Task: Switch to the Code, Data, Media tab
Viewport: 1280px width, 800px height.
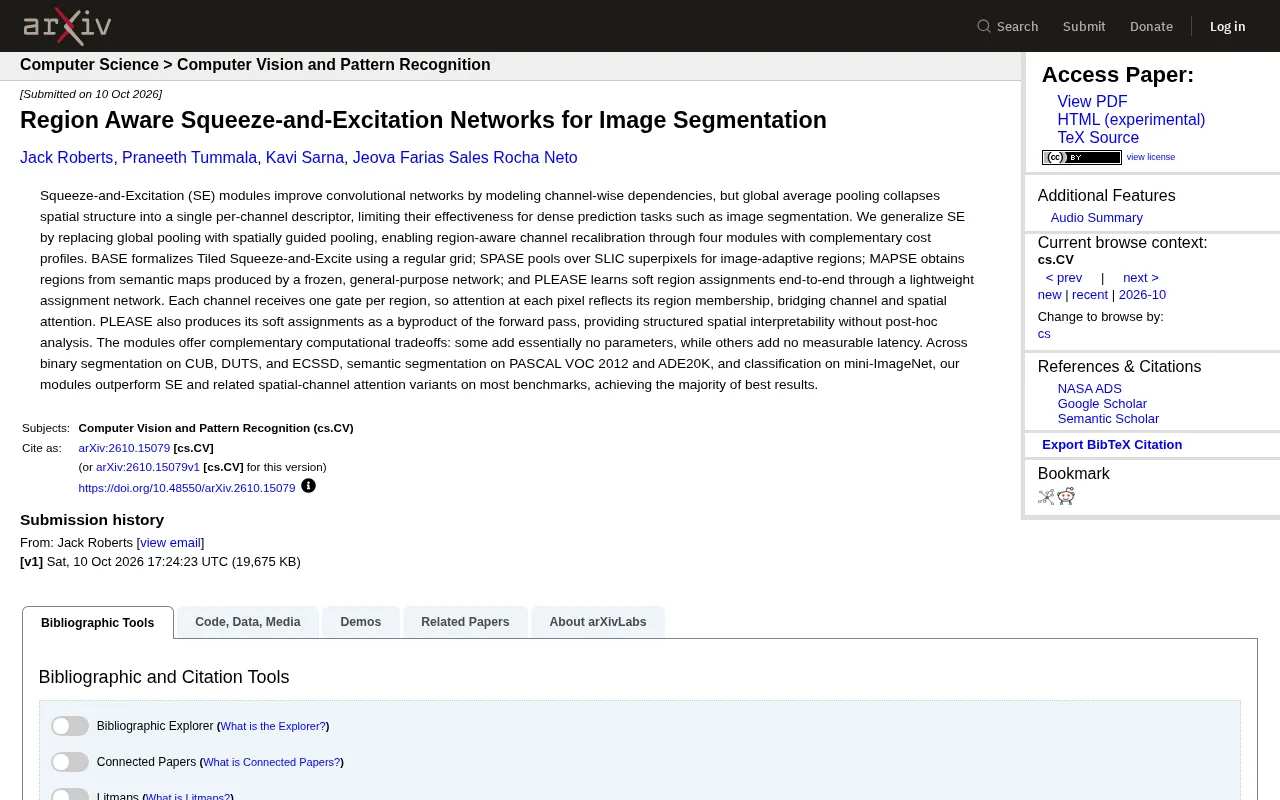Action: pyautogui.click(x=248, y=622)
